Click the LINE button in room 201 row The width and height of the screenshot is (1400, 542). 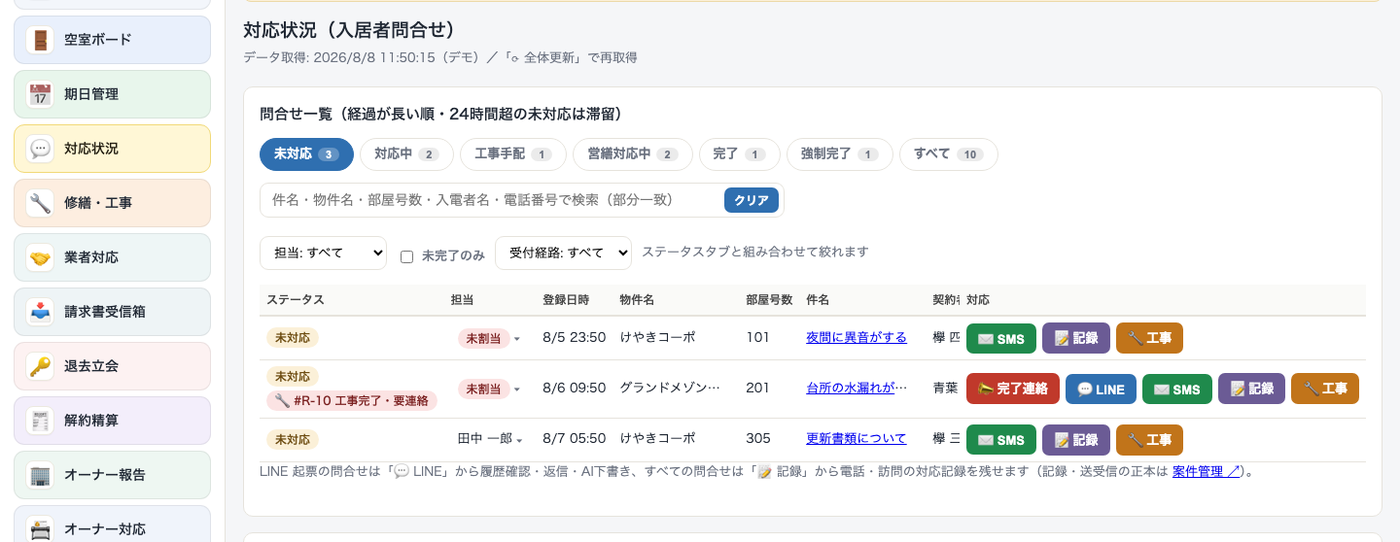point(1101,389)
